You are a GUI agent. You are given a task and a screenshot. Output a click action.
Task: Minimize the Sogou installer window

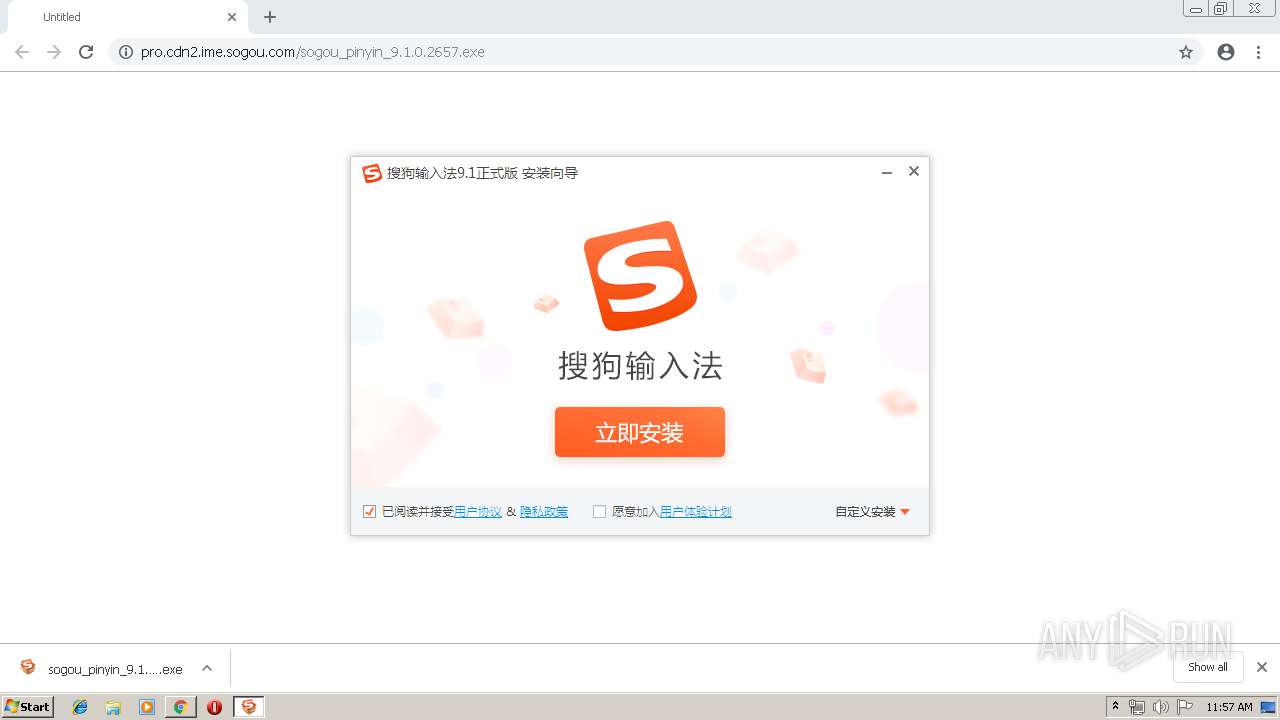[x=886, y=172]
